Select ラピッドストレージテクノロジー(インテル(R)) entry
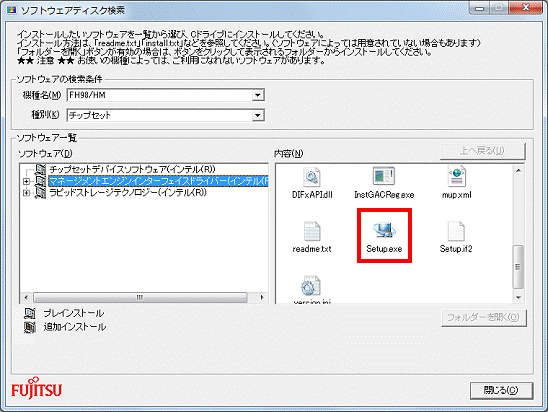 [x=128, y=193]
